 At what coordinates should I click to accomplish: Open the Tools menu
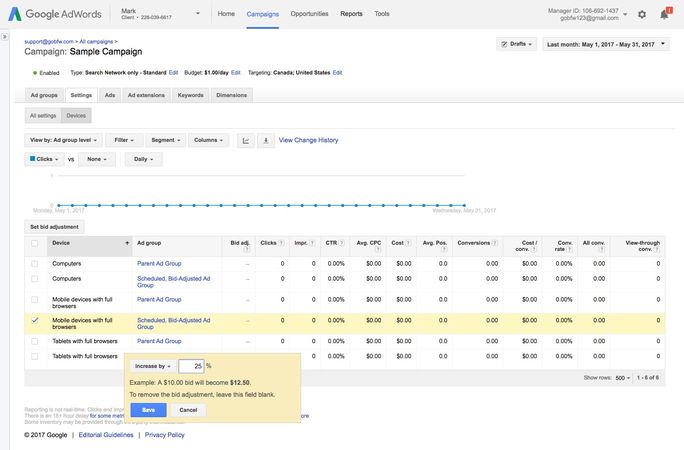click(x=382, y=14)
